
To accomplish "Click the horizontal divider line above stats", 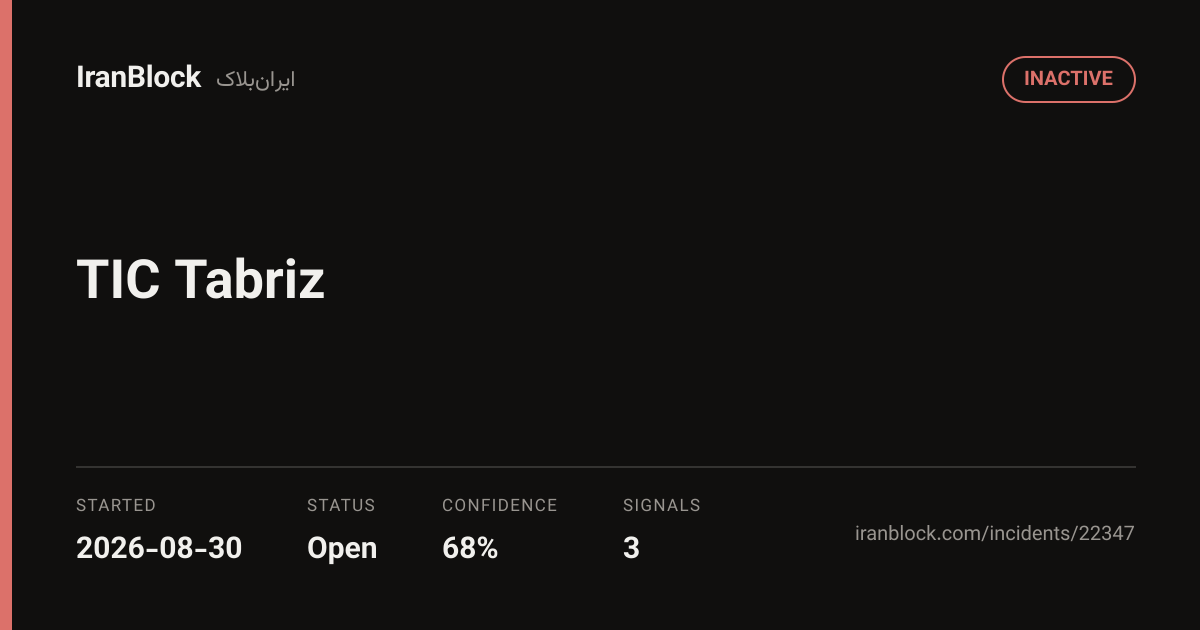I will pyautogui.click(x=606, y=467).
